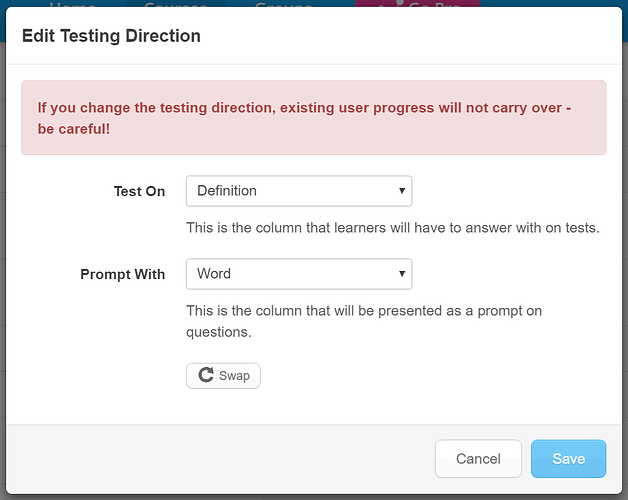Save the testing direction changes

[568, 459]
